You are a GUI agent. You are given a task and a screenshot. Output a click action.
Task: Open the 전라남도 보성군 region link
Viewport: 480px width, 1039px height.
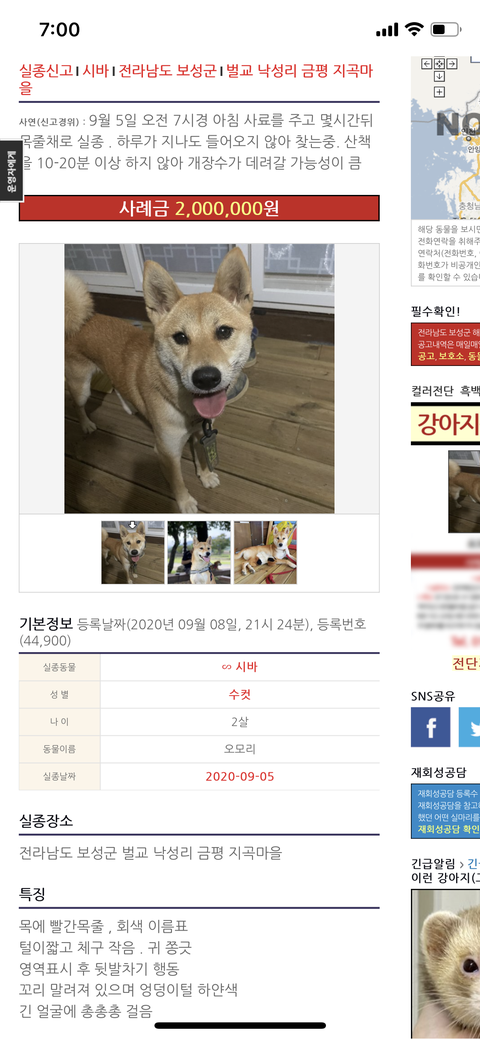(168, 71)
